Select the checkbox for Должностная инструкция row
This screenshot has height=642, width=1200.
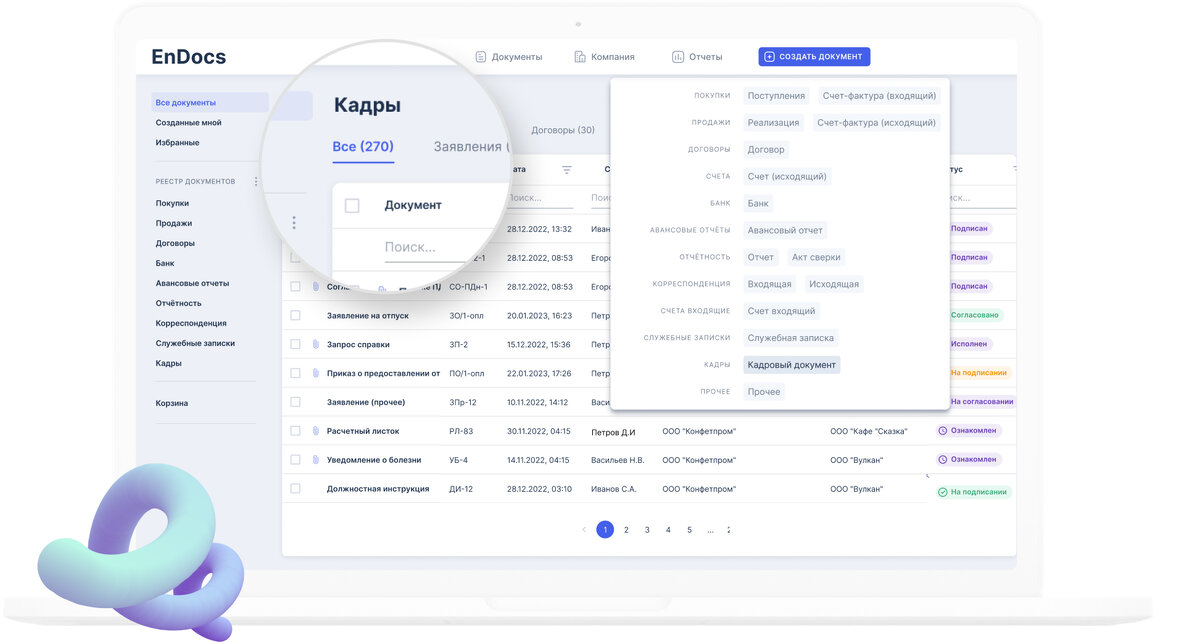[295, 488]
